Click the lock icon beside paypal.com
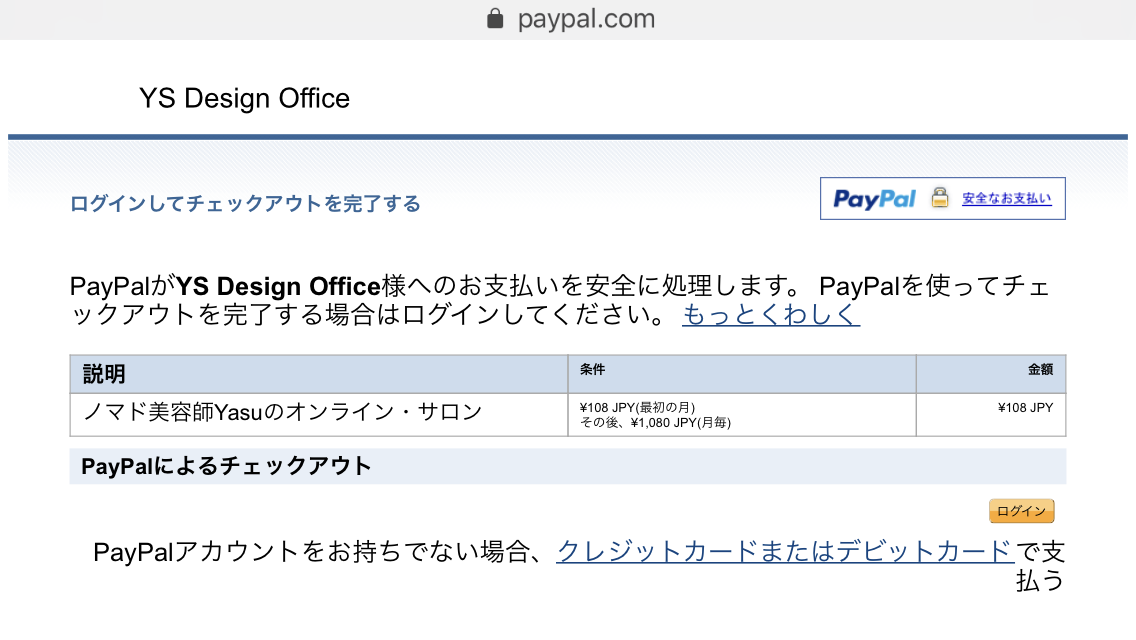Viewport: 1136px width, 640px height. [495, 18]
